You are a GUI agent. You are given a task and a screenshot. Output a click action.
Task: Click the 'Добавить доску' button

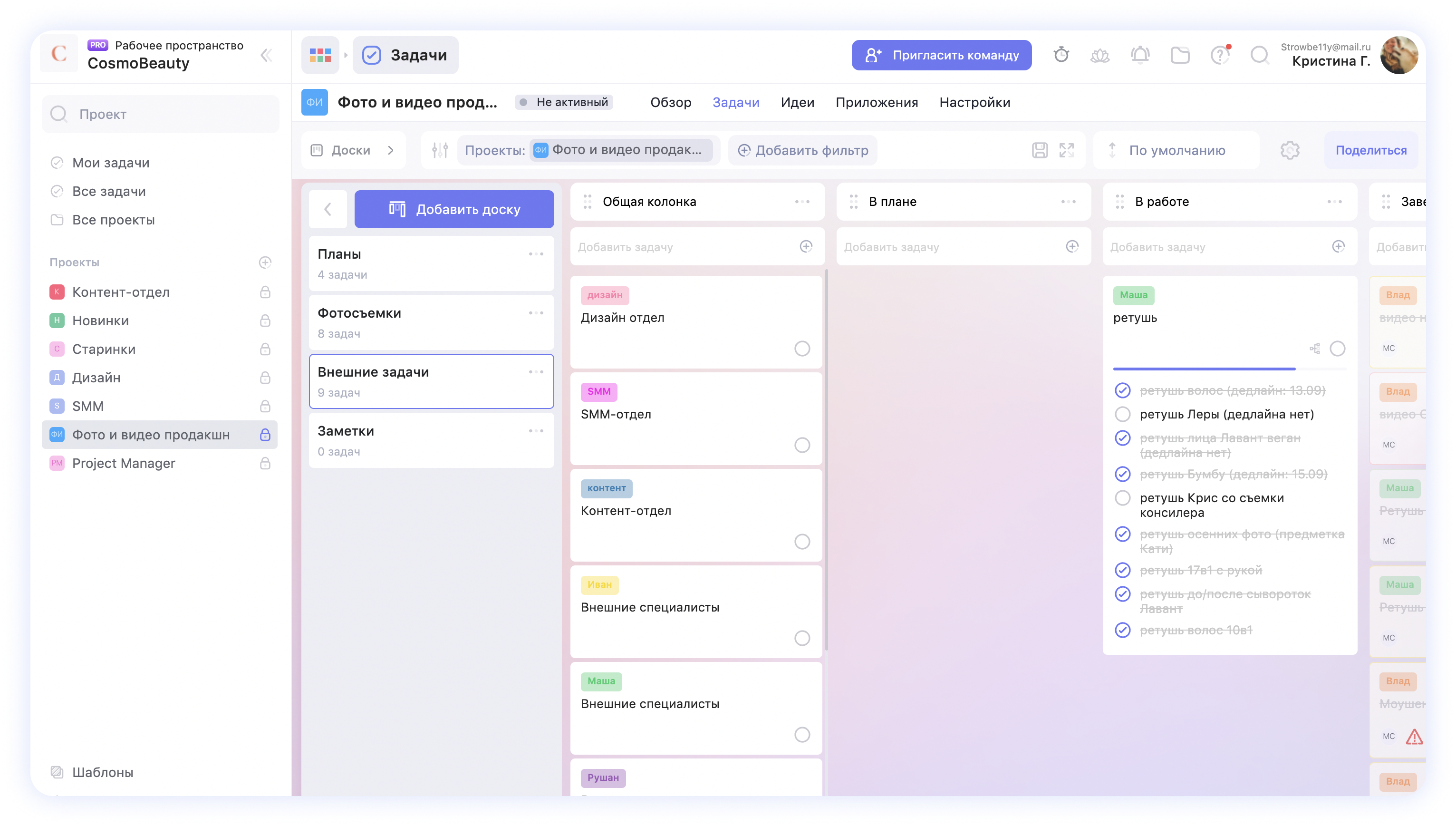click(x=453, y=209)
